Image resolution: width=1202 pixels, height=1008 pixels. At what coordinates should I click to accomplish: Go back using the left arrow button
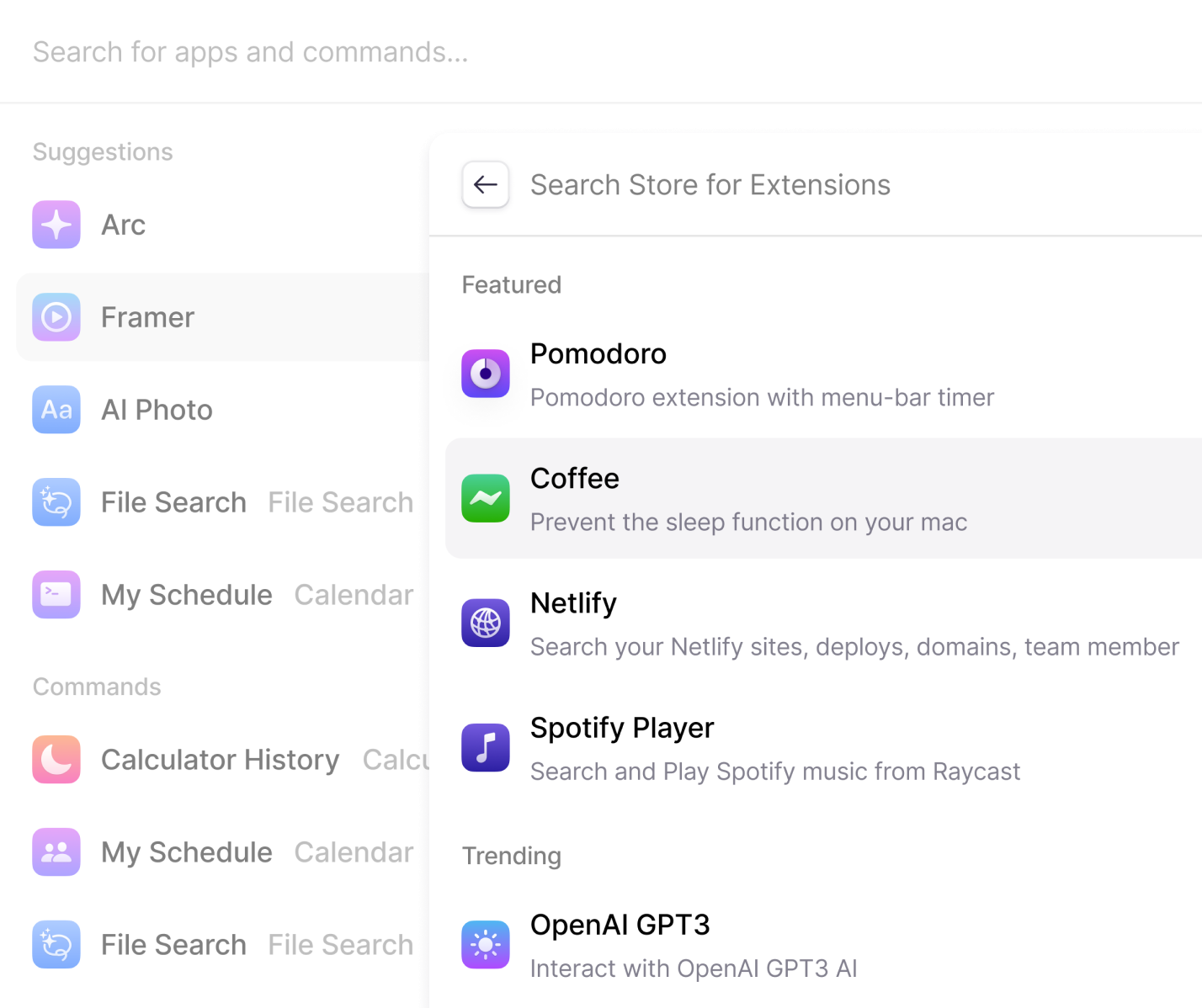(486, 184)
